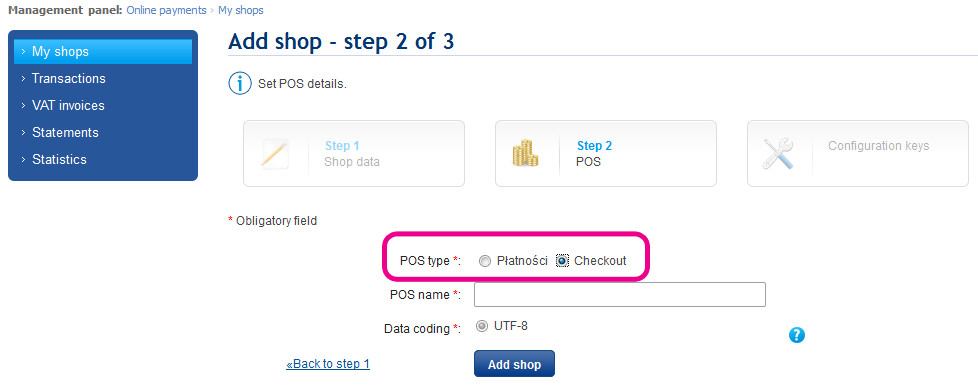Screen dimensions: 978x392
Task: Open the My shops breadcrumb link
Action: tap(241, 10)
